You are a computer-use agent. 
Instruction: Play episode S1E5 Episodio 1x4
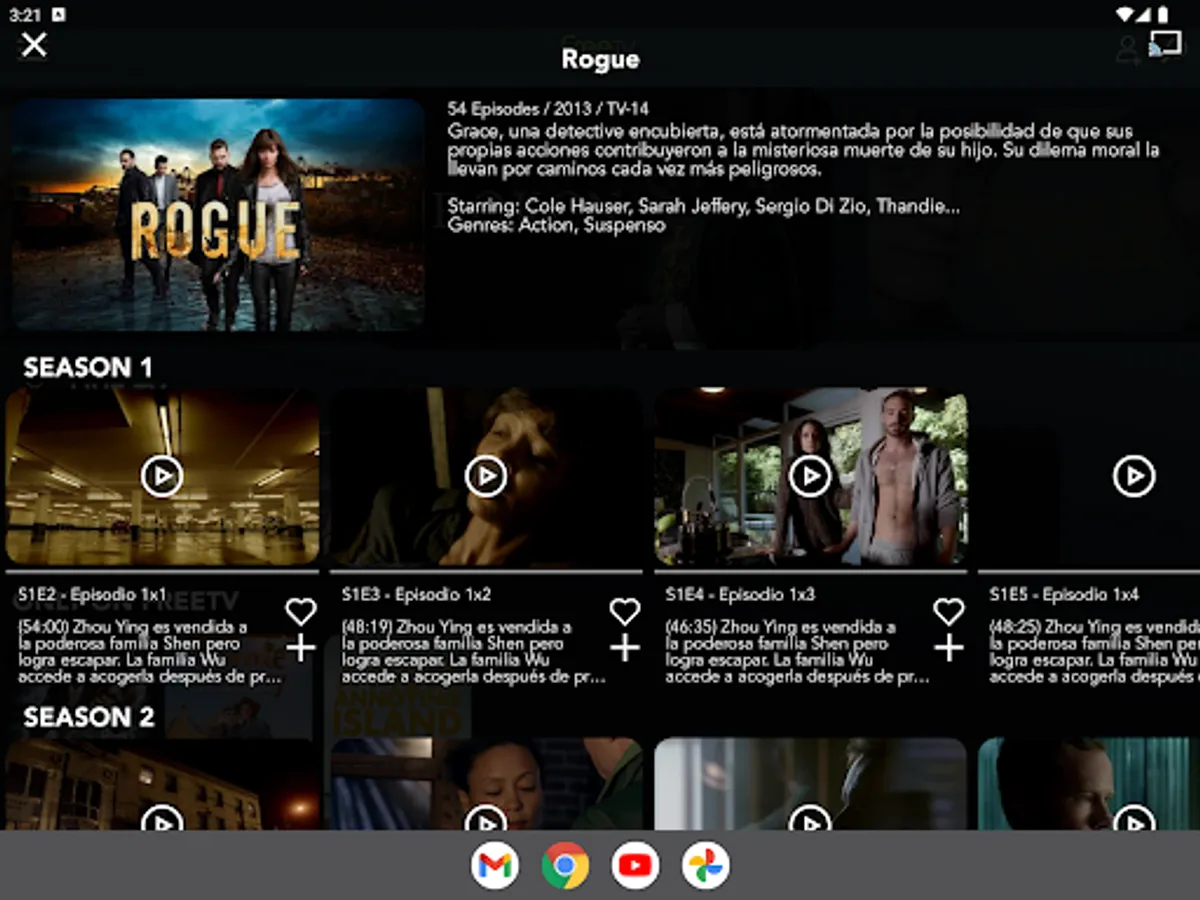pos(1134,476)
